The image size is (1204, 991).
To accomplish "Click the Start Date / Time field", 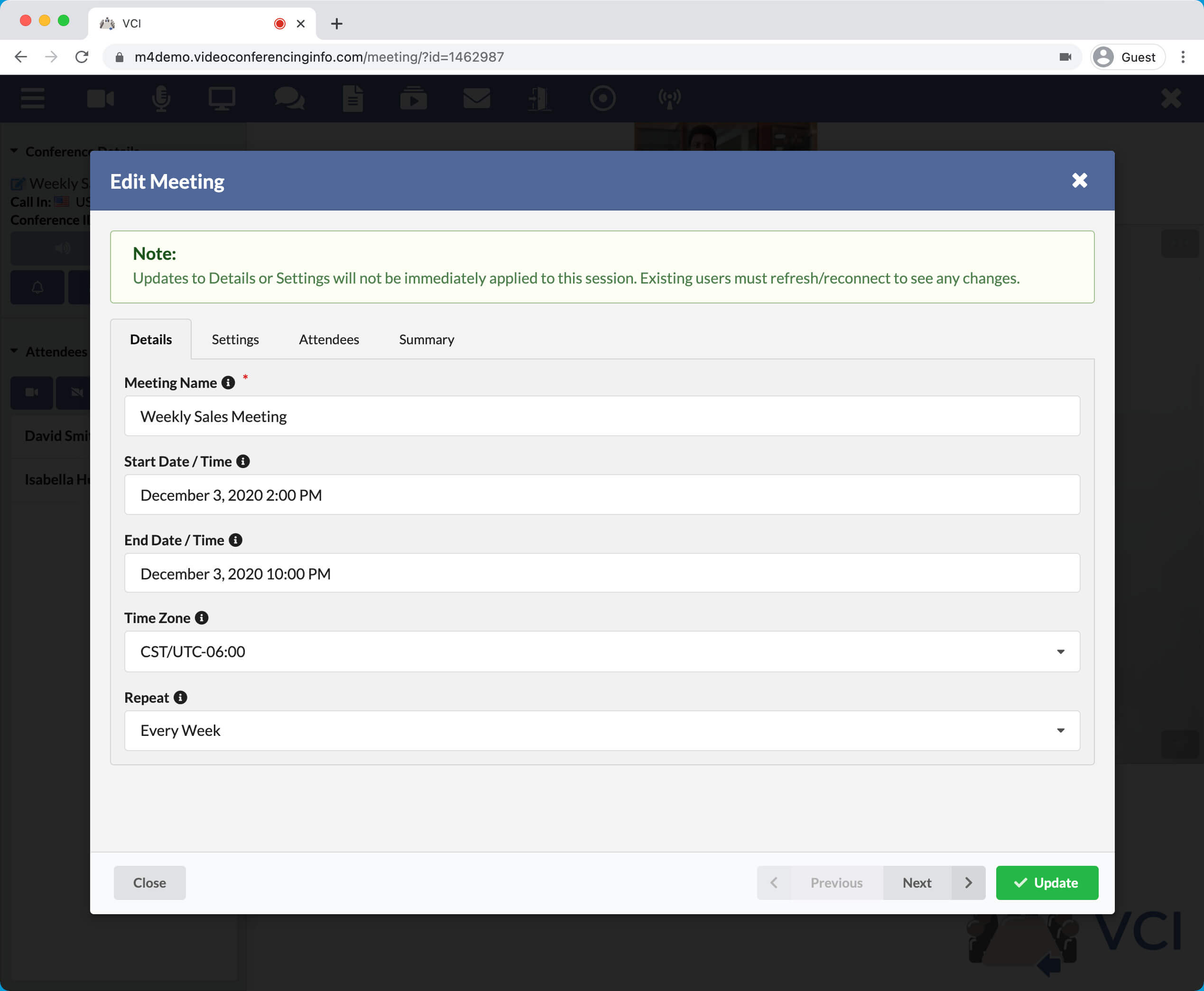I will pos(601,495).
